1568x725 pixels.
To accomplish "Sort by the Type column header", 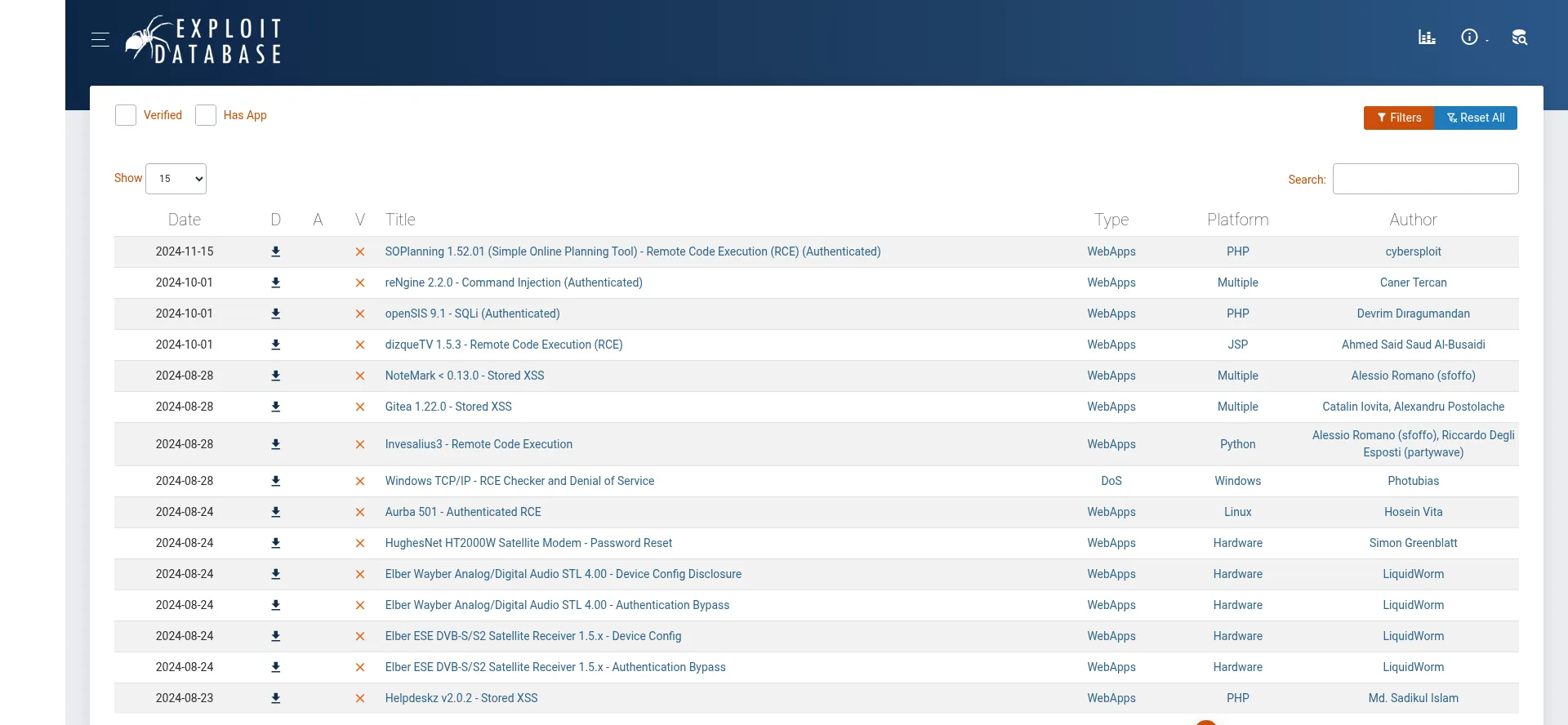I will tap(1111, 220).
